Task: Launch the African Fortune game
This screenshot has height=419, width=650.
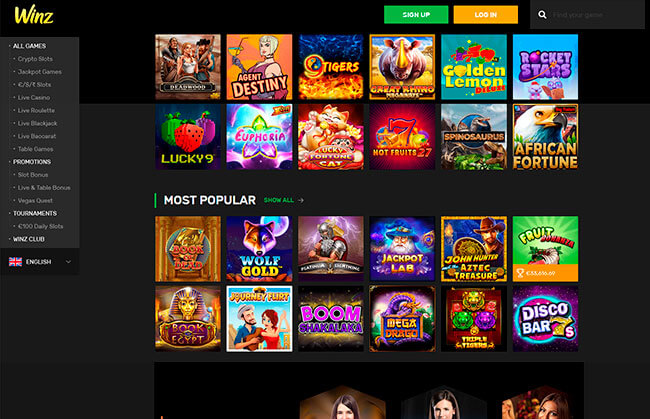Action: point(545,137)
